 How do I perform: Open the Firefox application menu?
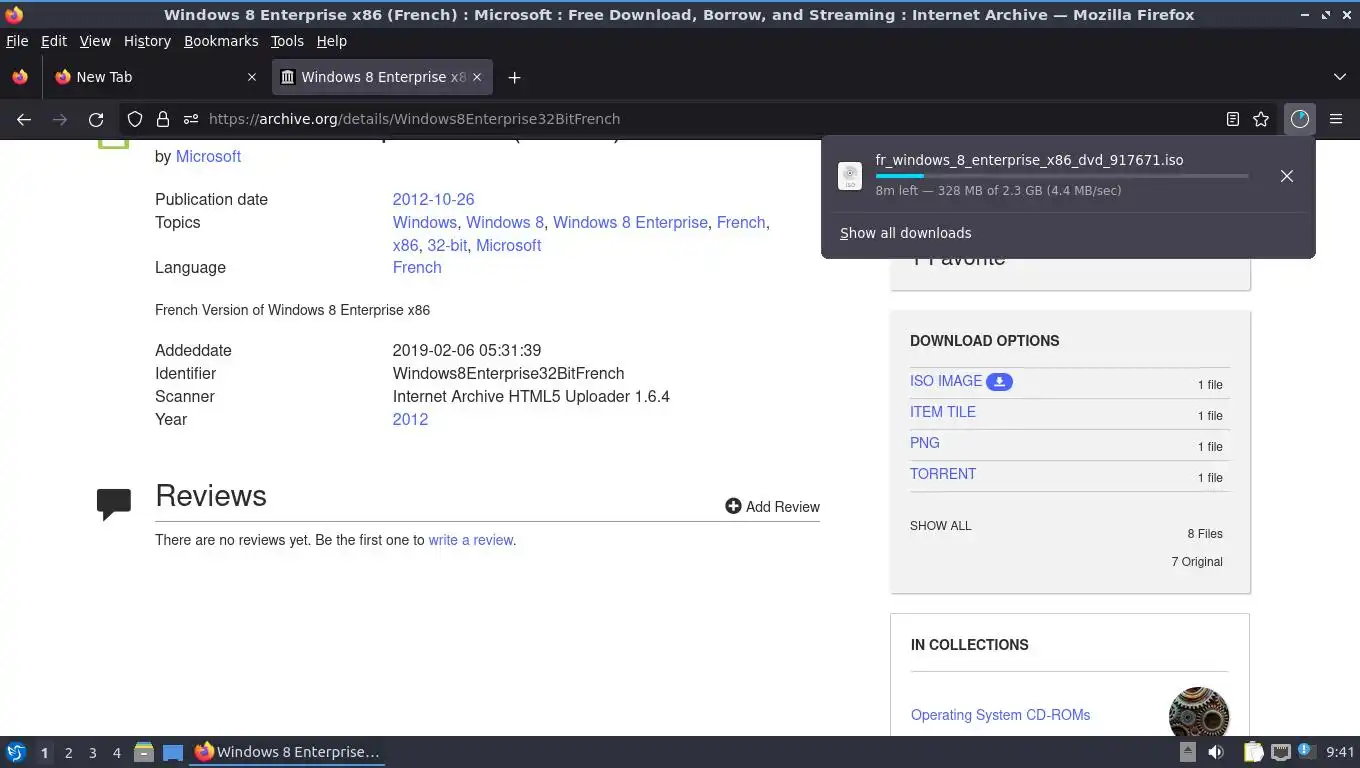(1336, 119)
